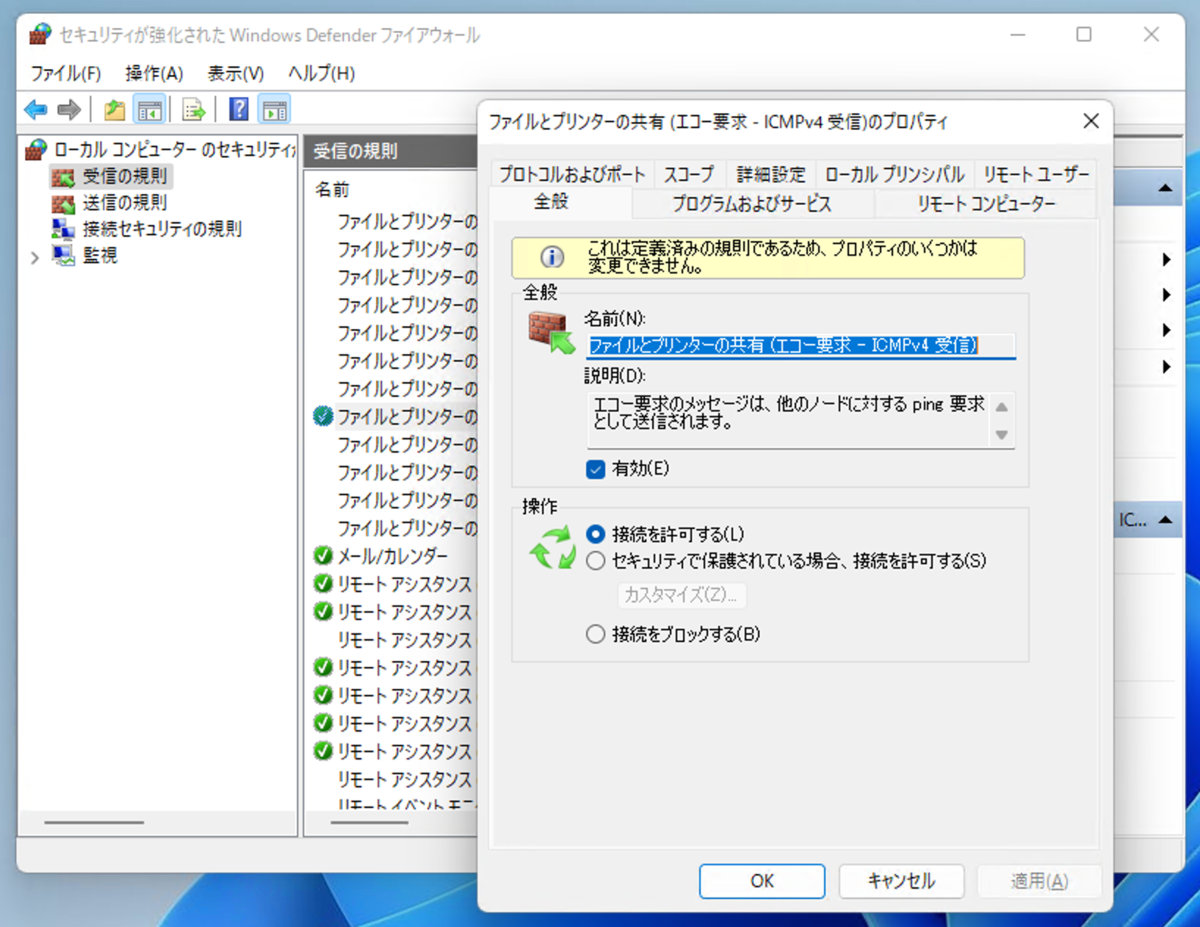Click the Up One Level folder icon
Screen dimensions: 1200x927
[x=115, y=109]
